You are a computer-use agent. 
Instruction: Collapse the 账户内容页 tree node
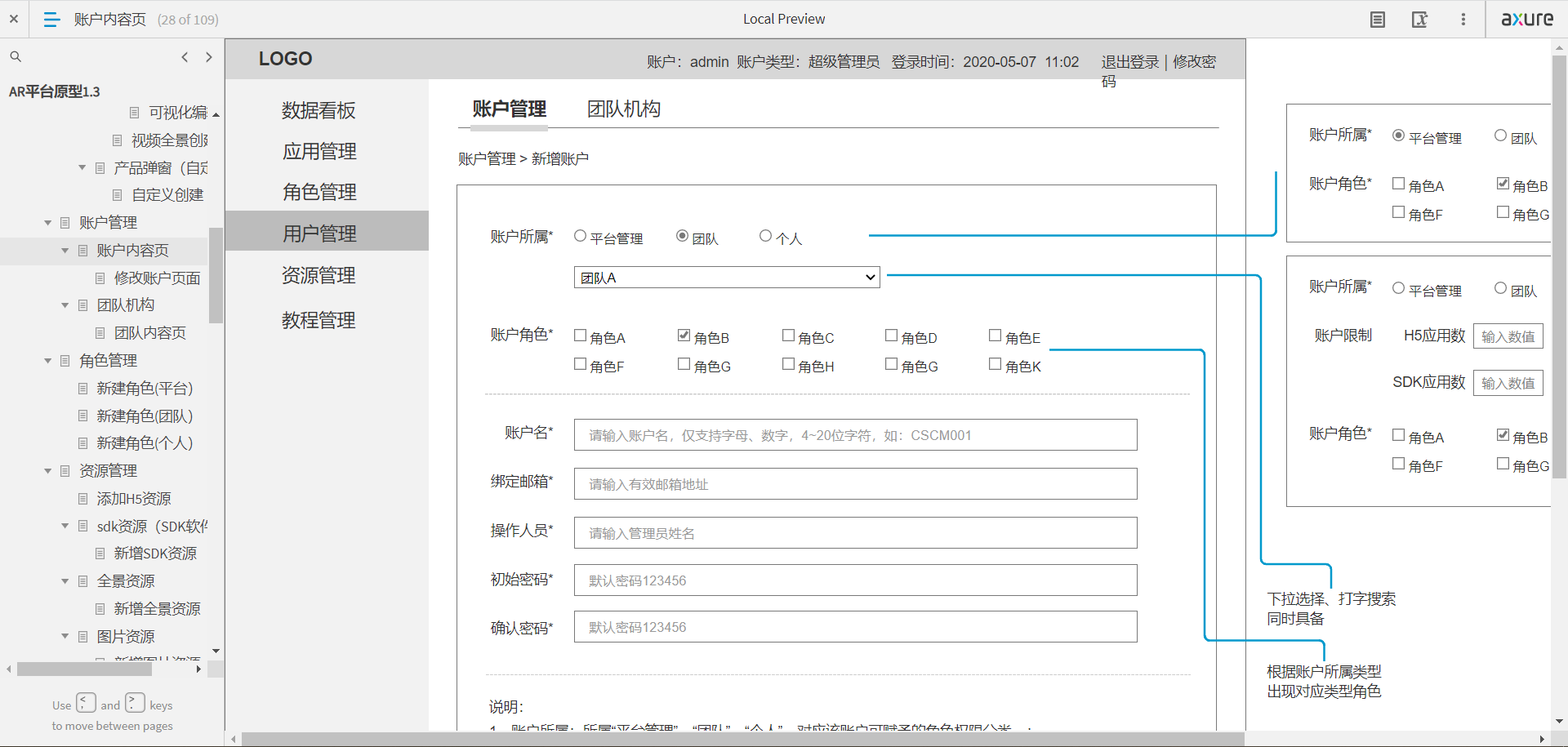coord(65,250)
